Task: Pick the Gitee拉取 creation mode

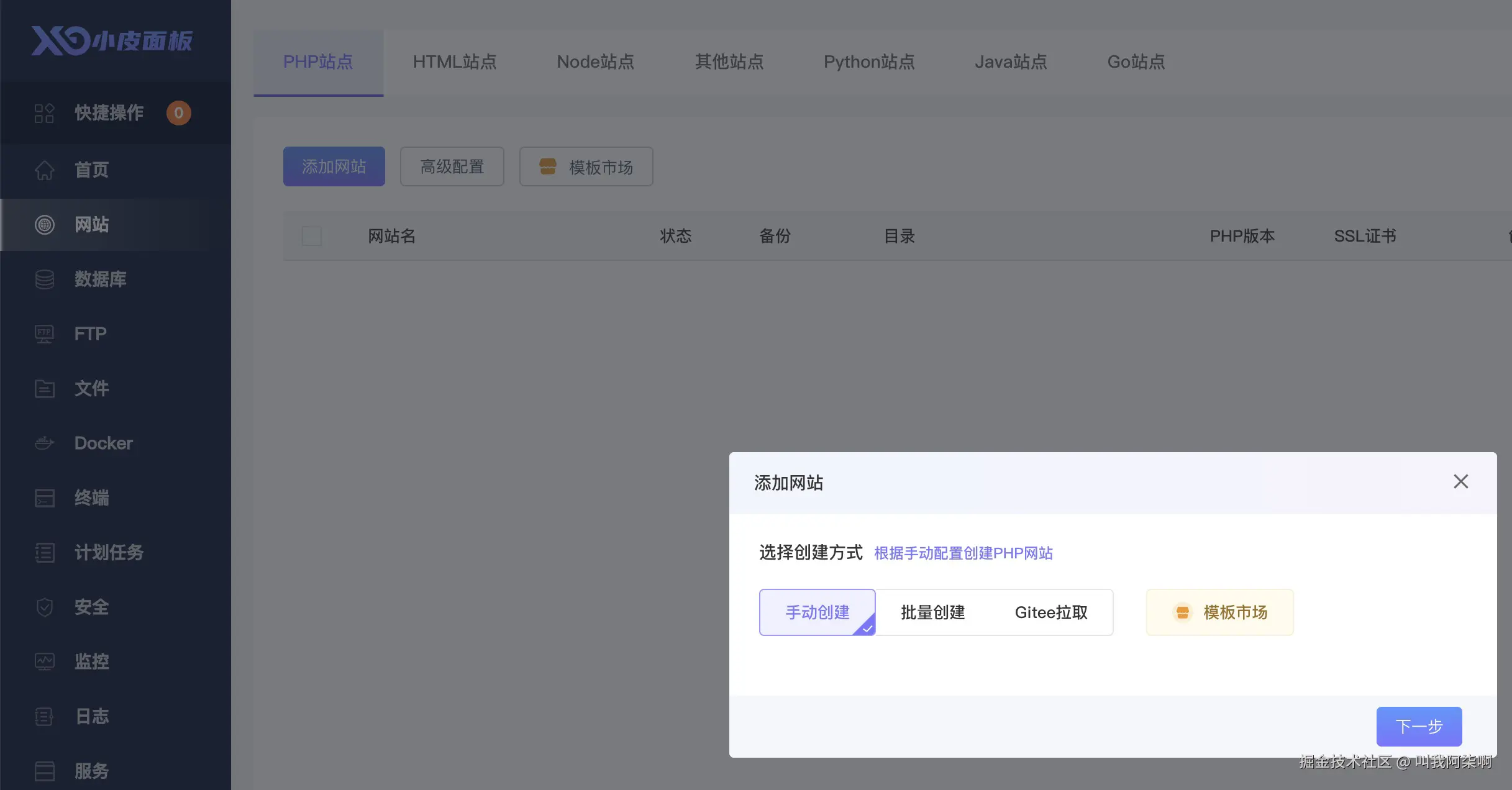Action: pos(1051,612)
